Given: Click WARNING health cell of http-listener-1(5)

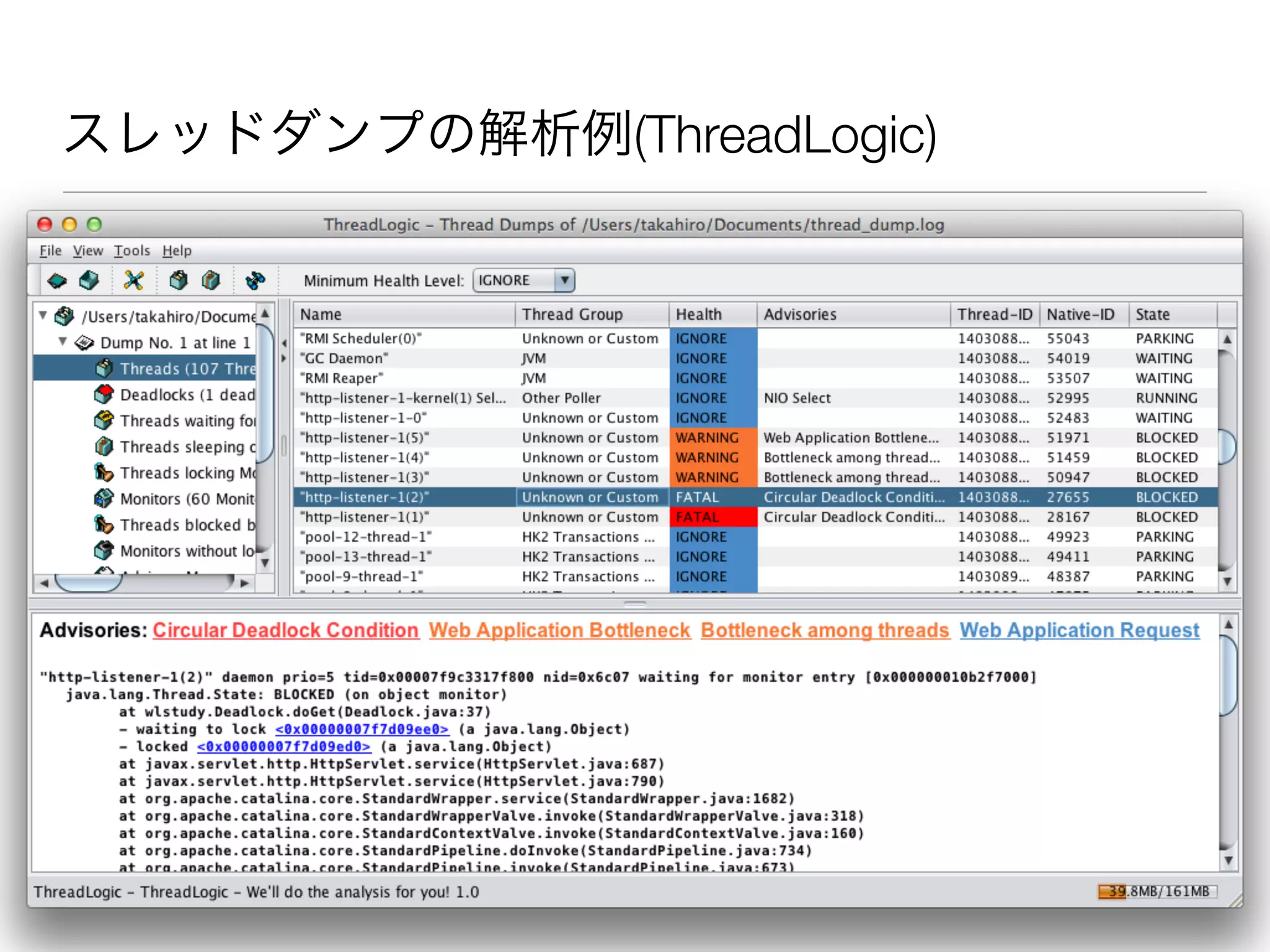Looking at the screenshot, I should (713, 438).
